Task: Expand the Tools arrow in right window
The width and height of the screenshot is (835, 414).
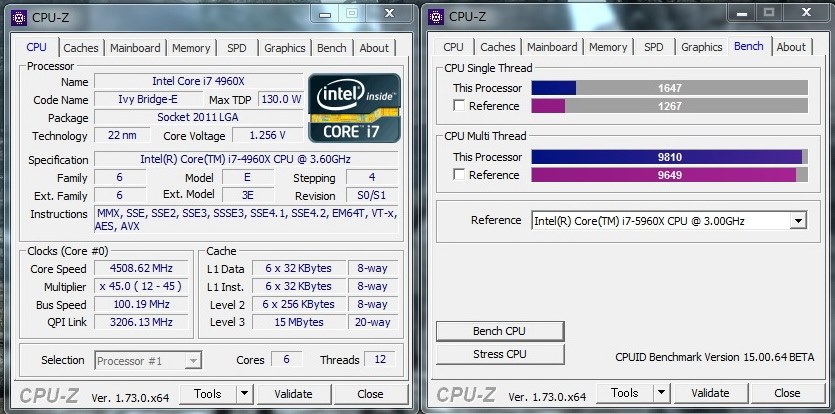Action: coord(661,393)
